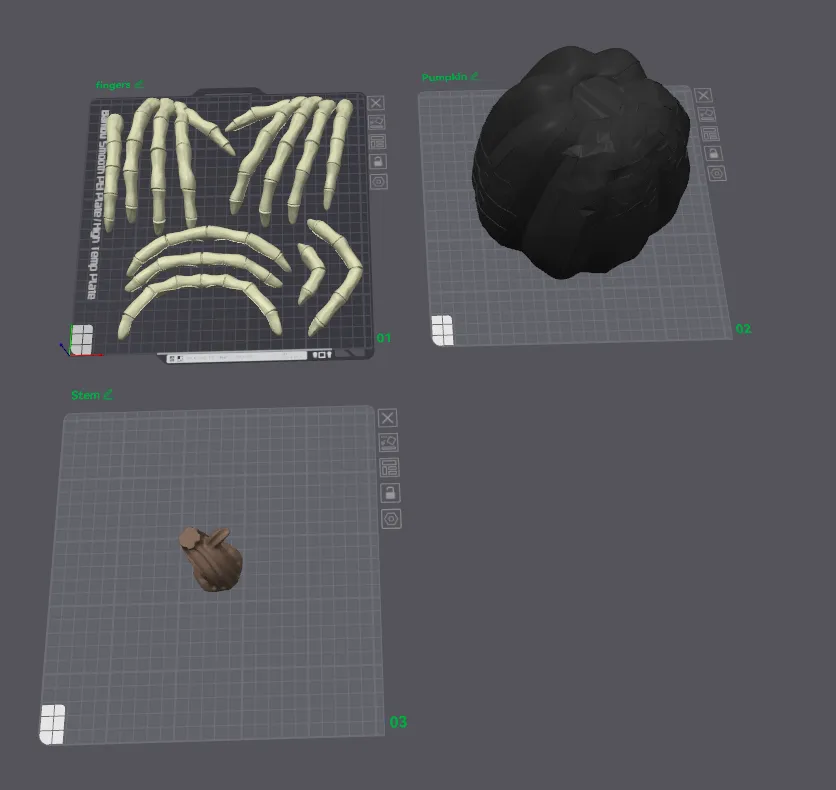Open plate settings for the Pumpkin plate
The image size is (836, 790).
pyautogui.click(x=717, y=172)
